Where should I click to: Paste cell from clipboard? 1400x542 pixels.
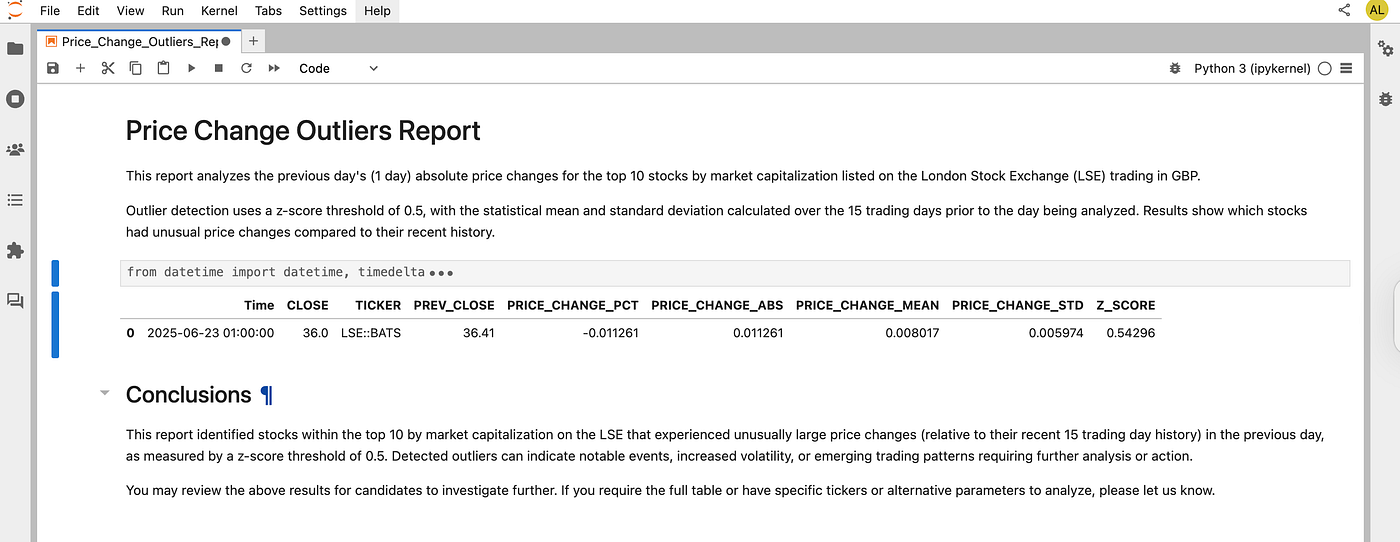[162, 68]
